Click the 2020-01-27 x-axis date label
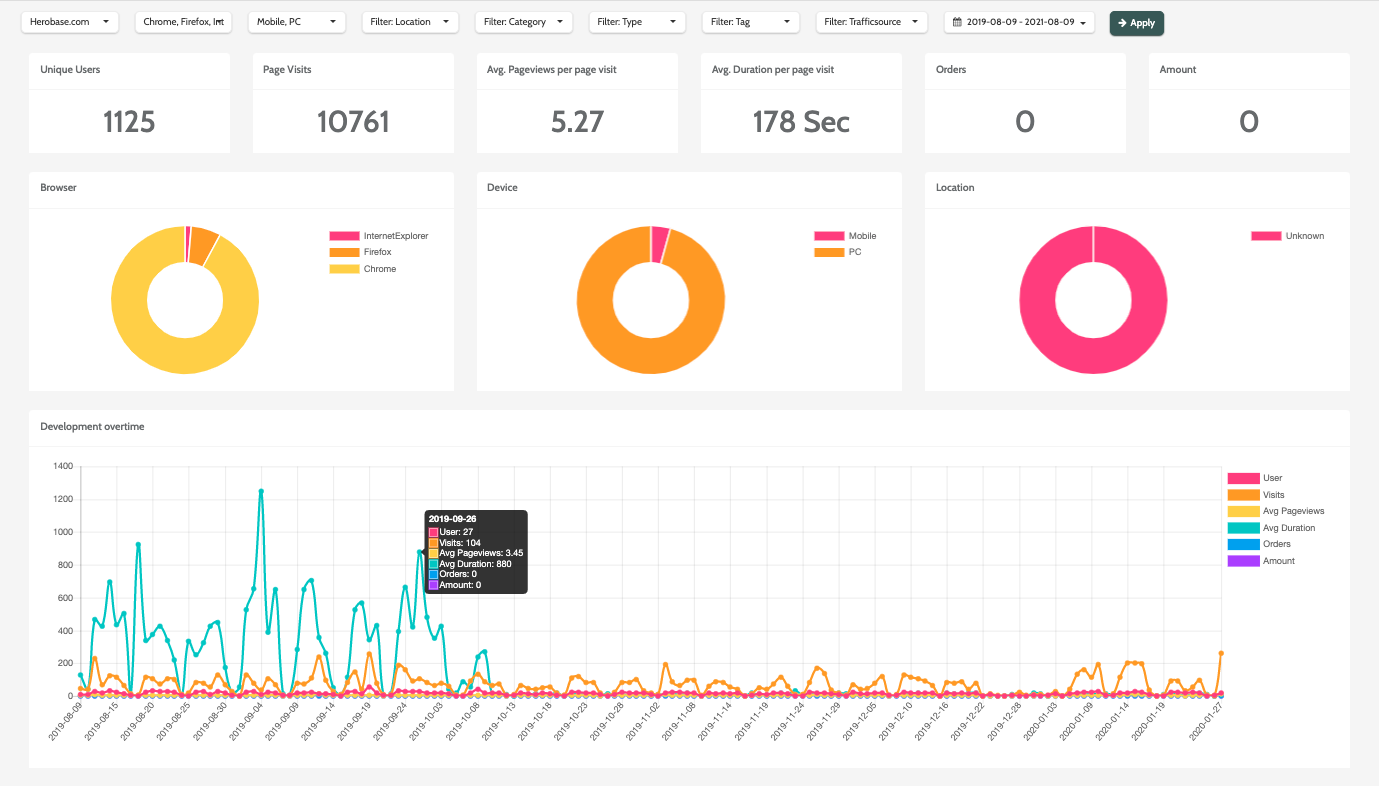Image resolution: width=1379 pixels, height=786 pixels. [1204, 720]
